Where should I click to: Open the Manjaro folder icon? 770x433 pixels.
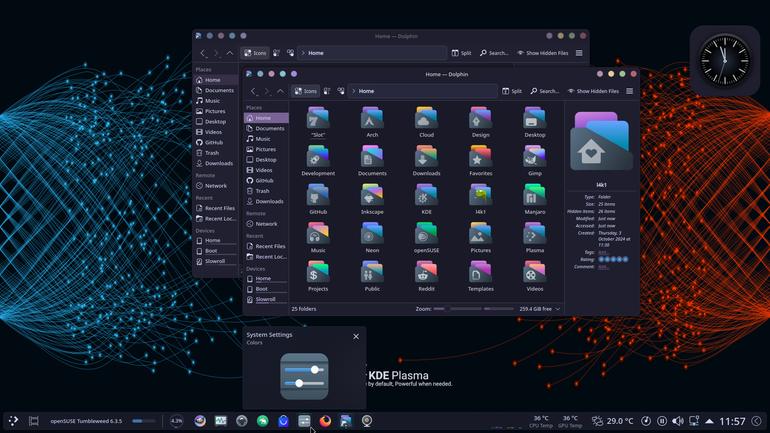click(x=535, y=195)
